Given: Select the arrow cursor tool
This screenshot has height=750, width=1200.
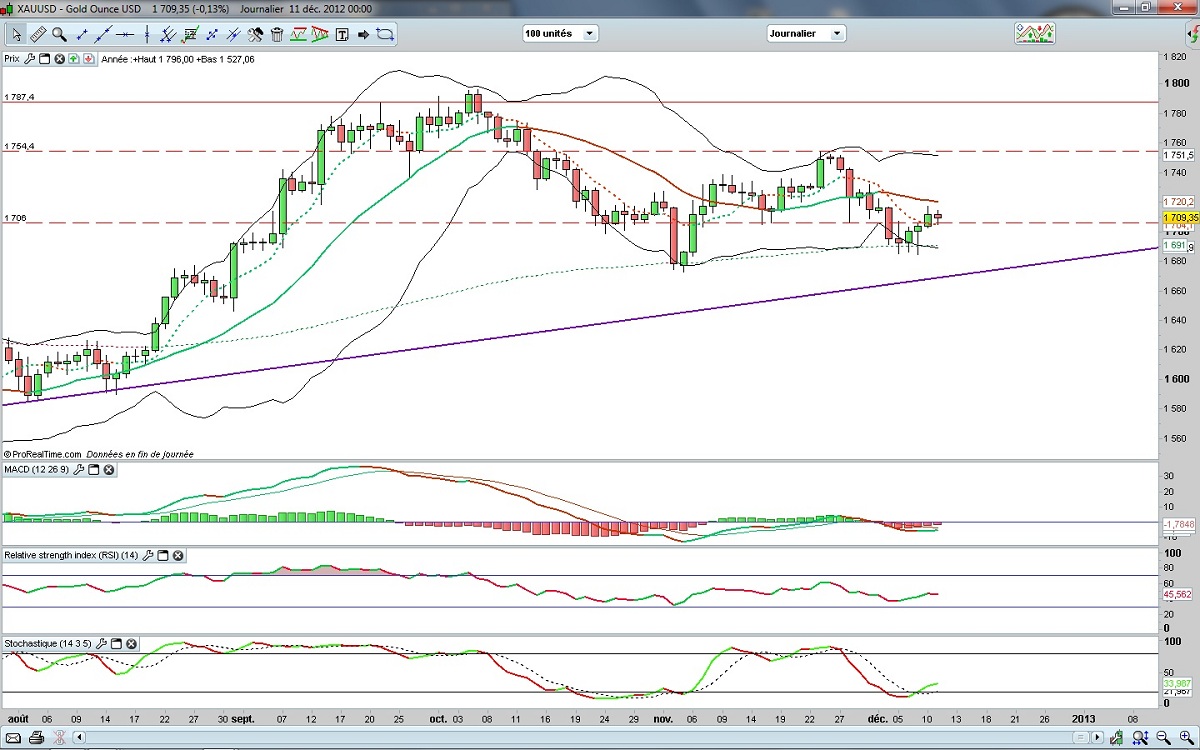Looking at the screenshot, I should [x=16, y=34].
